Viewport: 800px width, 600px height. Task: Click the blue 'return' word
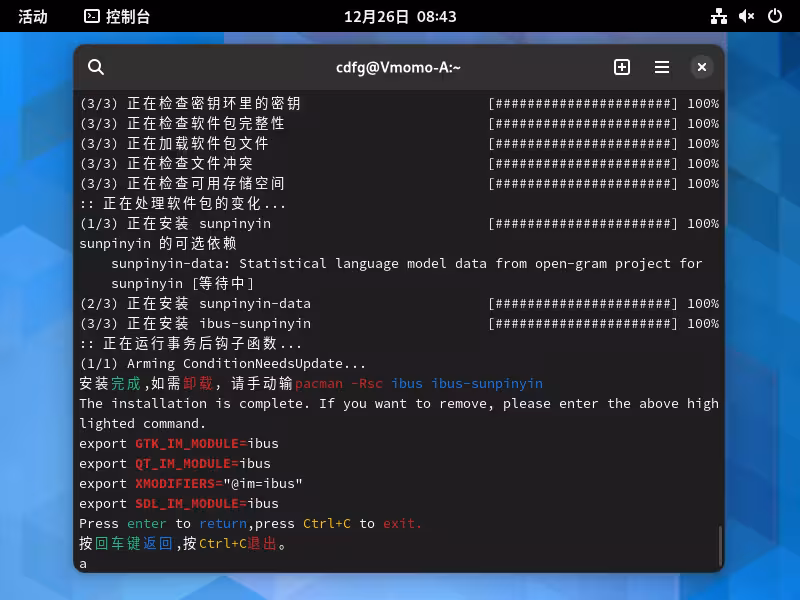pos(223,524)
